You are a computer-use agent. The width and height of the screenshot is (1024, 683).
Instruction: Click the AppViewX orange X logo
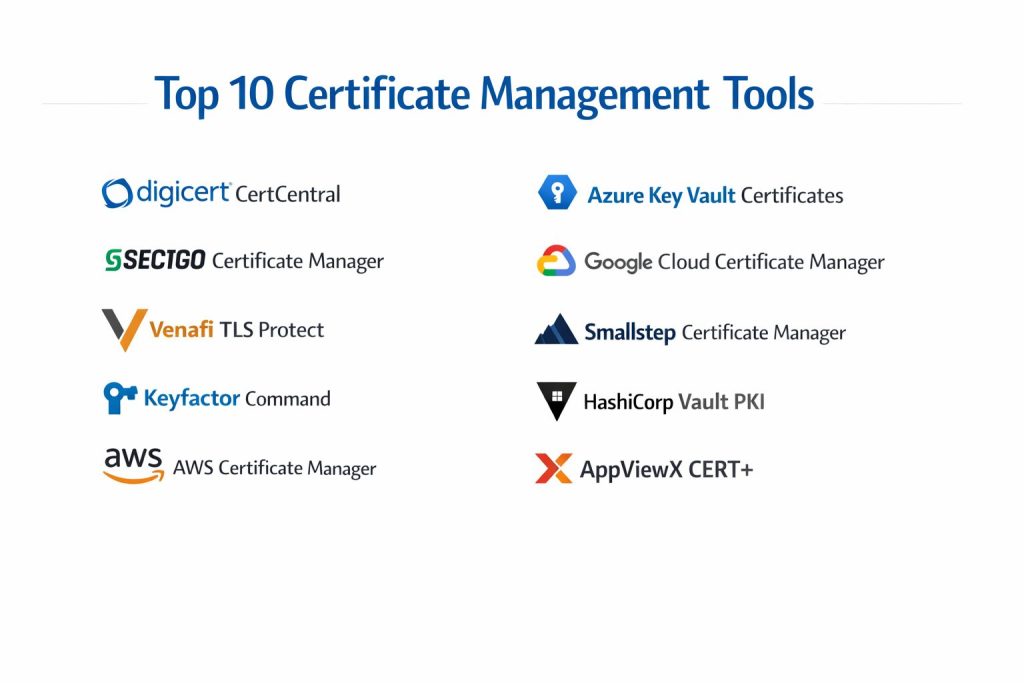tap(553, 468)
